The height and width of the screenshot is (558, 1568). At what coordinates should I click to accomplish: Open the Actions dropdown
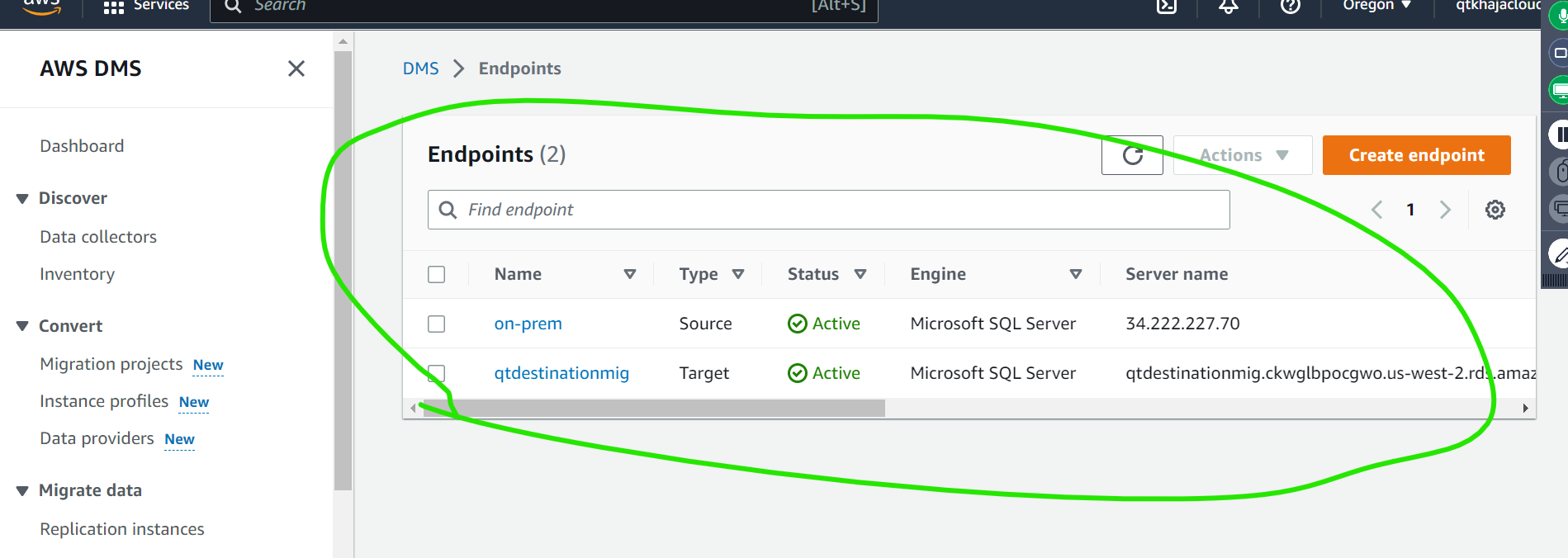pyautogui.click(x=1243, y=155)
